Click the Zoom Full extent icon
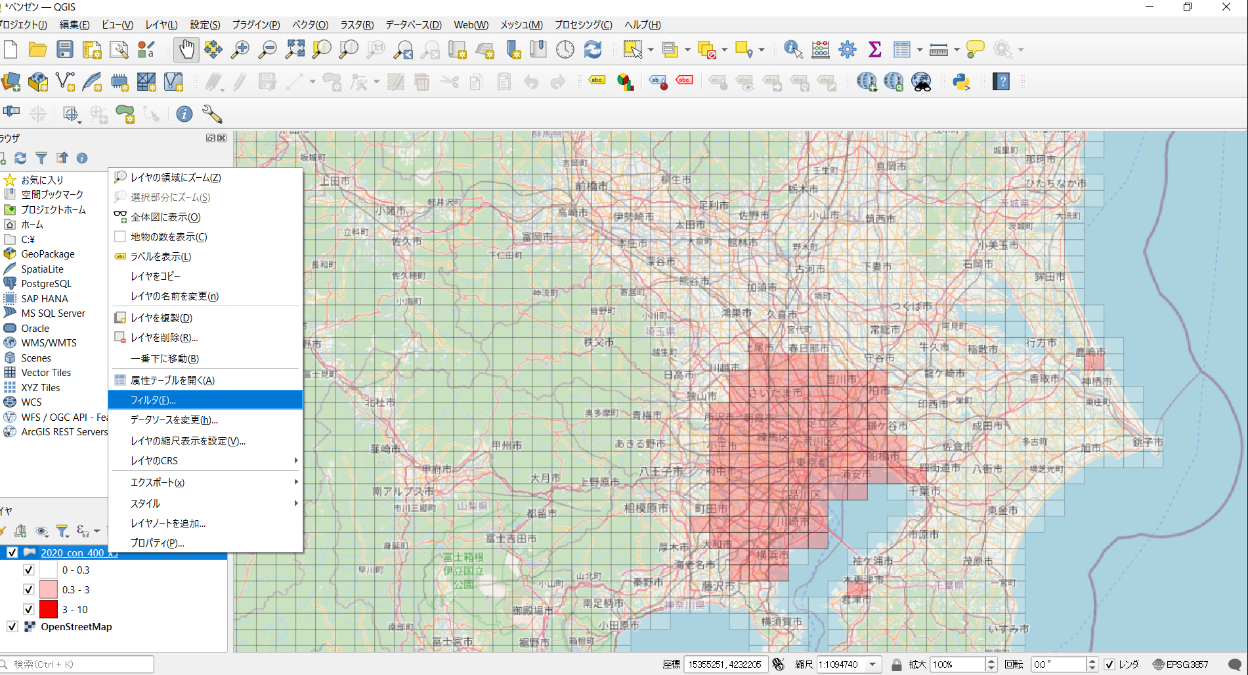 tap(295, 49)
